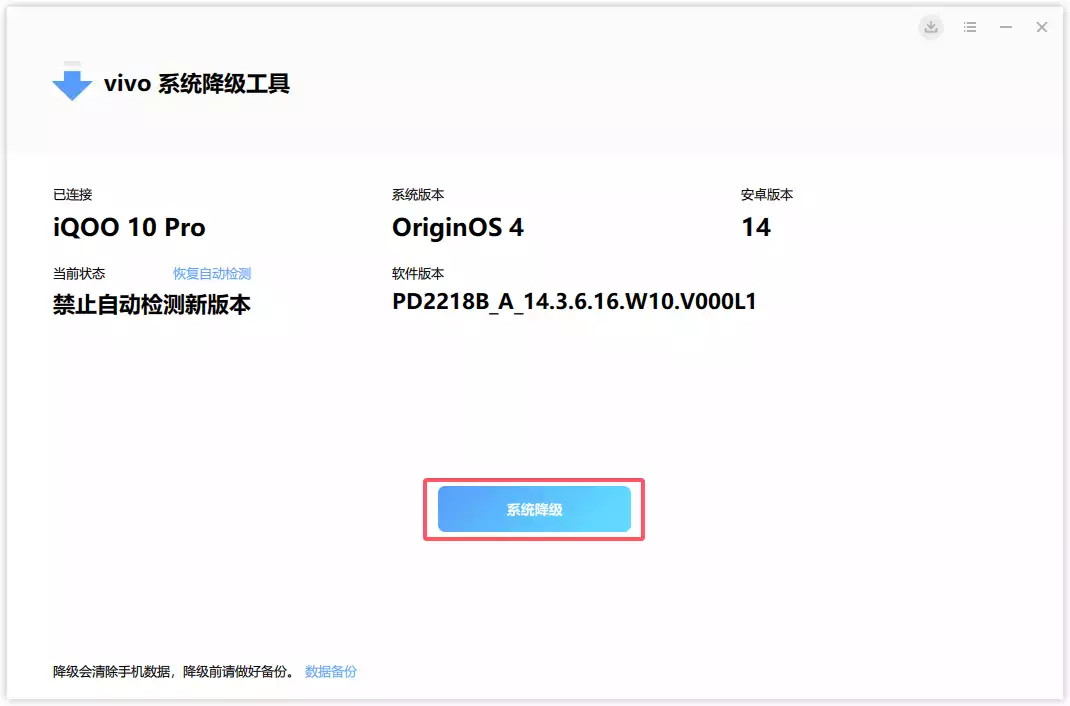Click the 系统版本 label
The image size is (1070, 706).
click(x=418, y=194)
